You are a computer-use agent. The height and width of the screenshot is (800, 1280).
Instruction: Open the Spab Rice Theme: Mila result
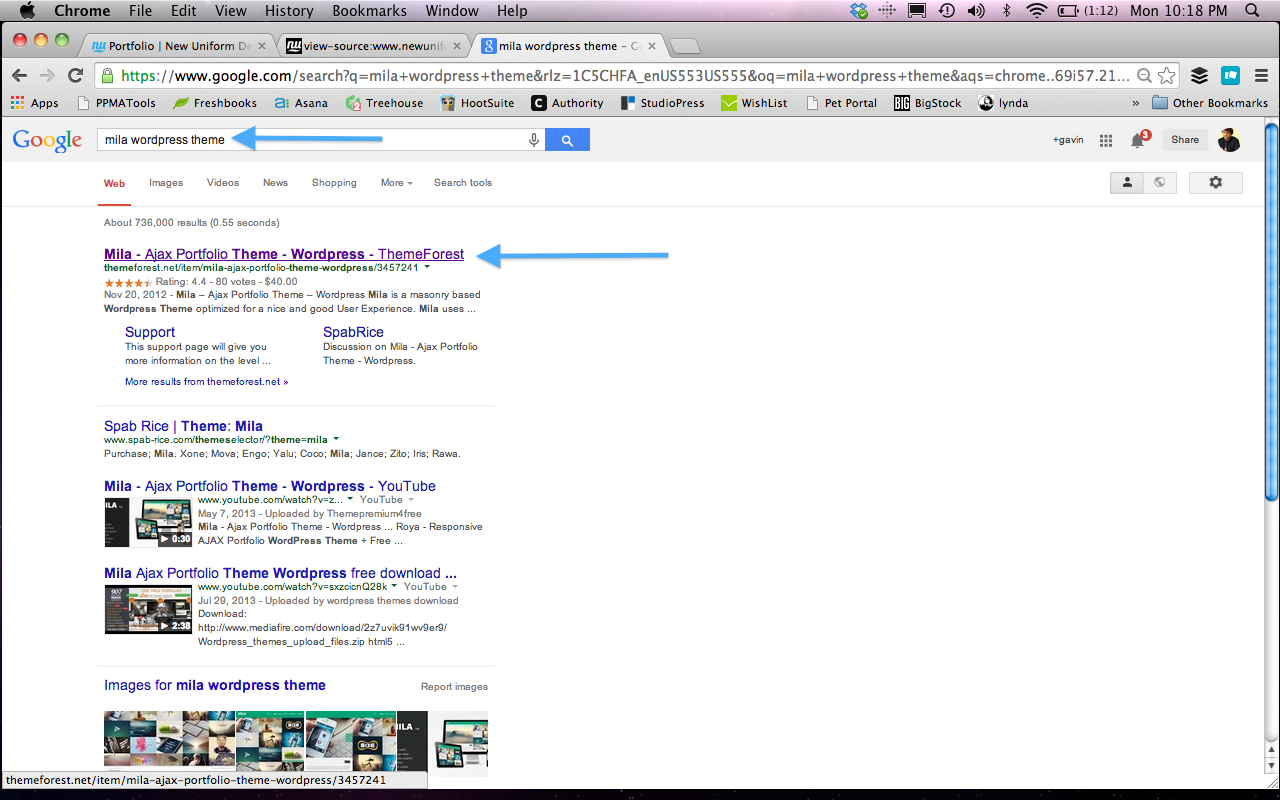(183, 426)
